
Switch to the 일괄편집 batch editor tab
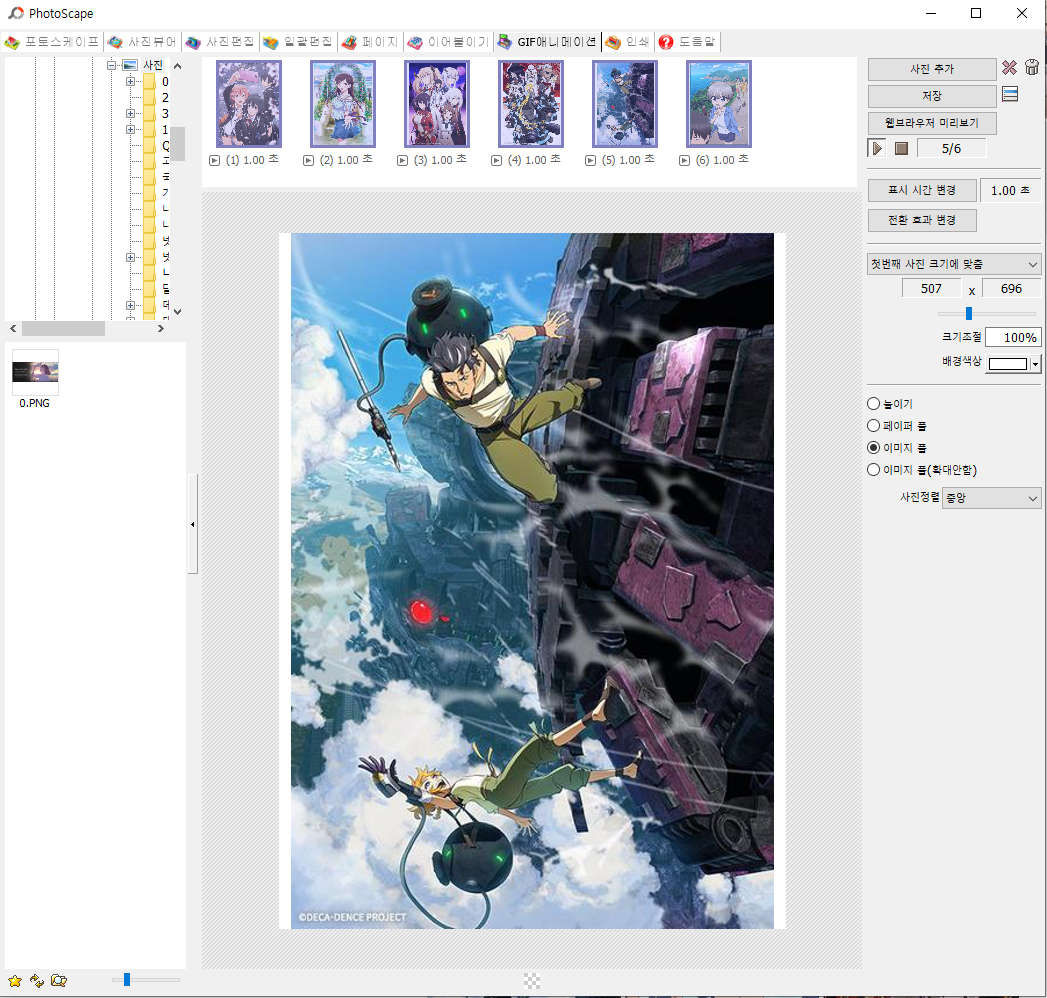pos(298,42)
